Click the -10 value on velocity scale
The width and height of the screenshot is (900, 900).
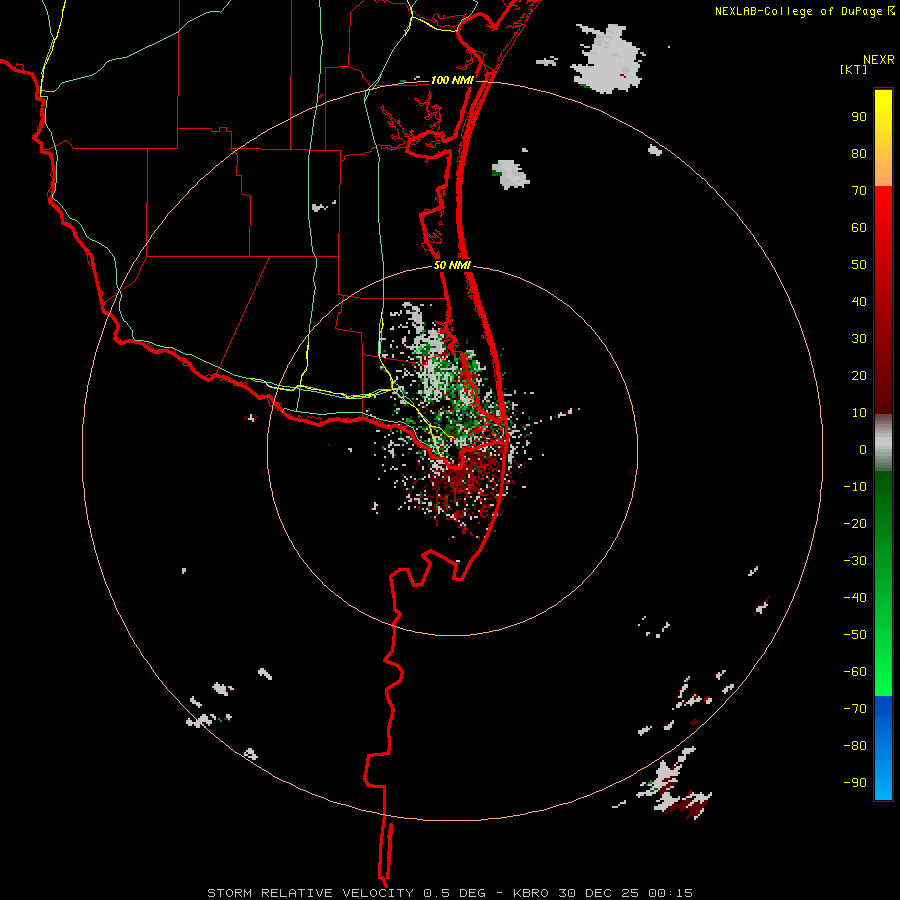(855, 487)
